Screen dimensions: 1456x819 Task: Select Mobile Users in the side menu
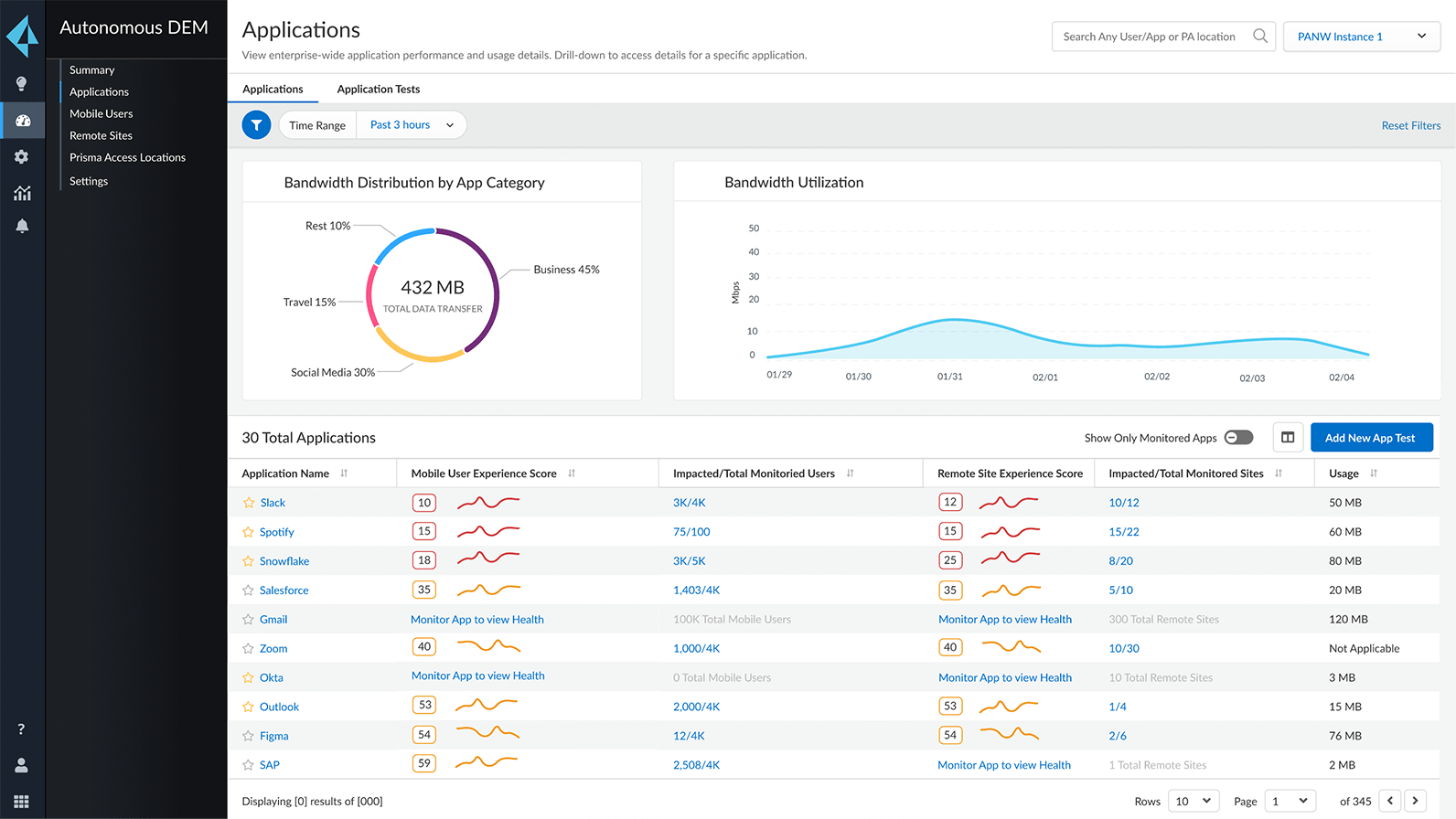coord(102,114)
